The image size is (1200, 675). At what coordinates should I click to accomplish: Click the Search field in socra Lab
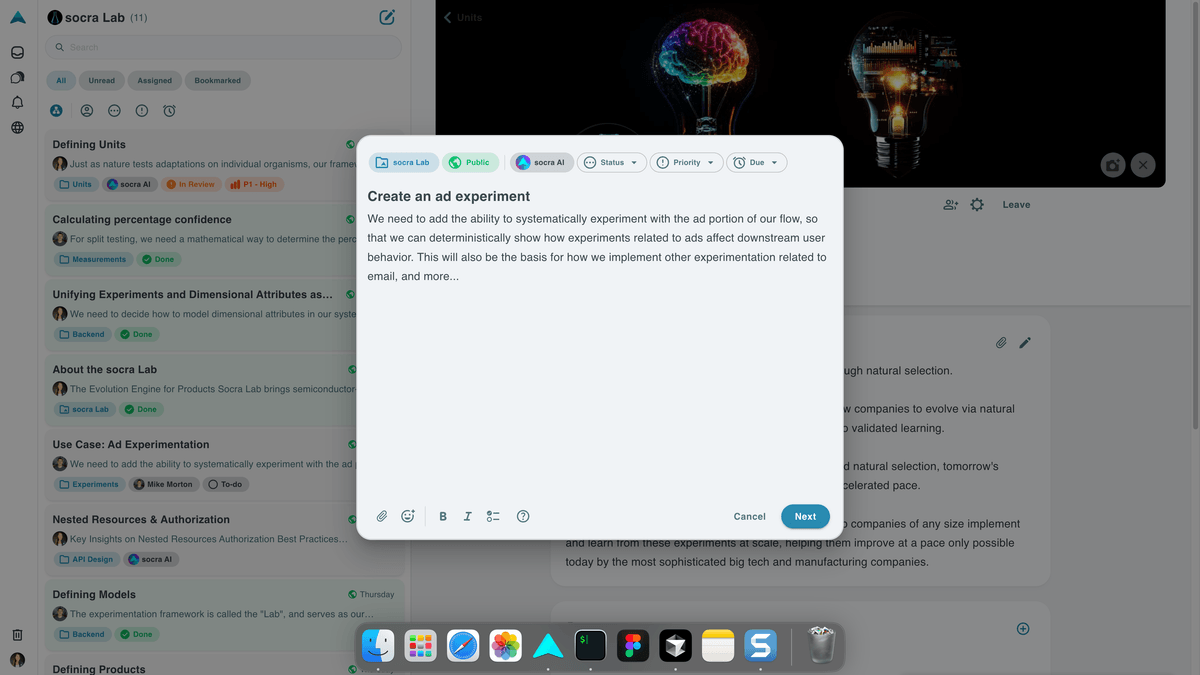click(223, 47)
